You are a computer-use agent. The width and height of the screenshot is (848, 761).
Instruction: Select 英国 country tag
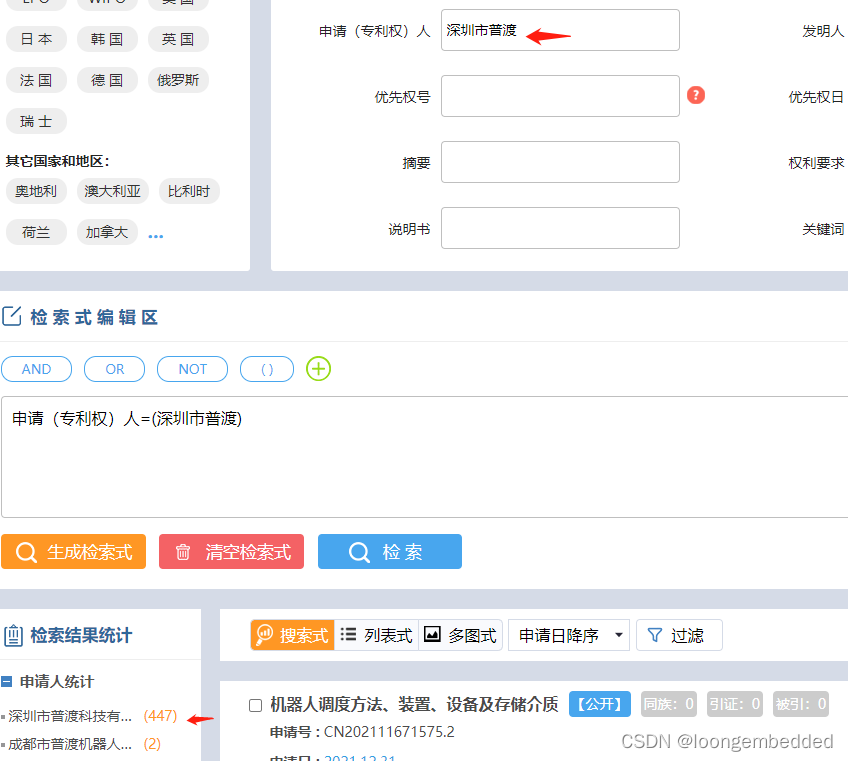click(x=178, y=39)
